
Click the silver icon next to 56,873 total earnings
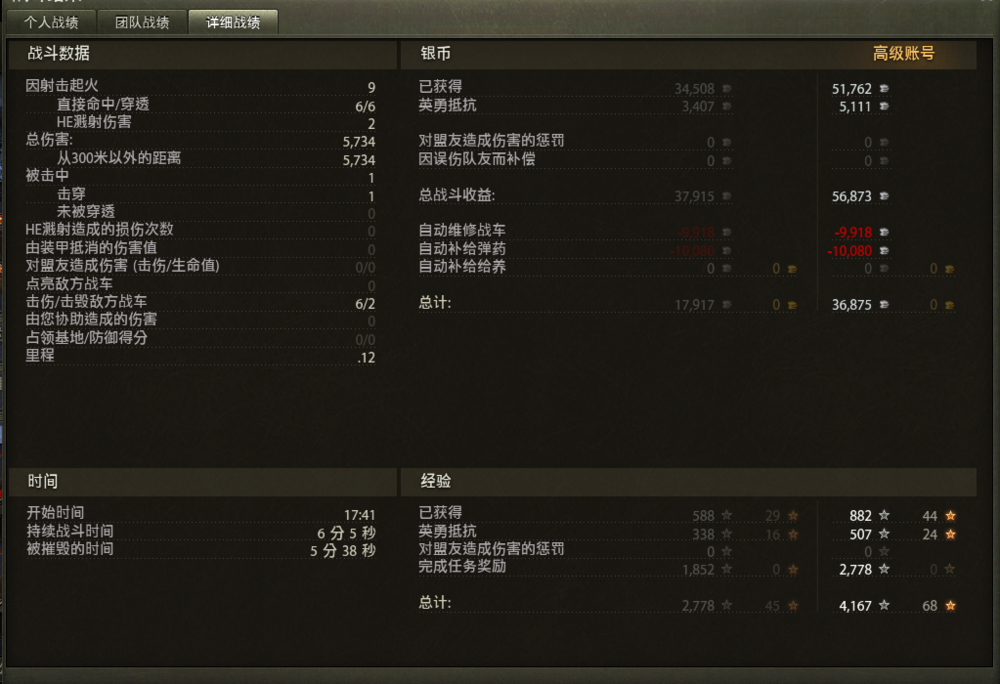884,196
